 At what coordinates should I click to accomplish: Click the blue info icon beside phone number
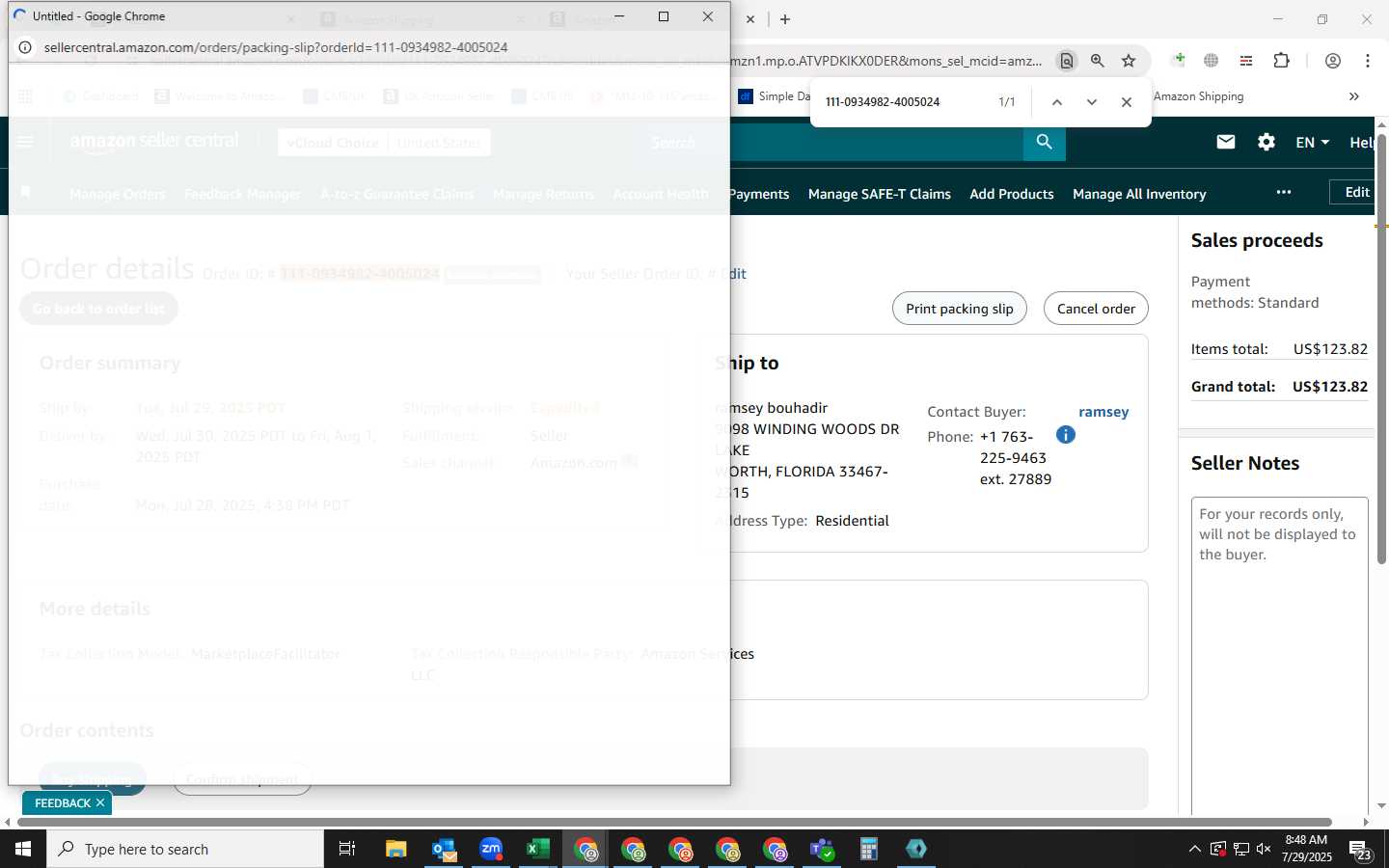click(x=1065, y=435)
